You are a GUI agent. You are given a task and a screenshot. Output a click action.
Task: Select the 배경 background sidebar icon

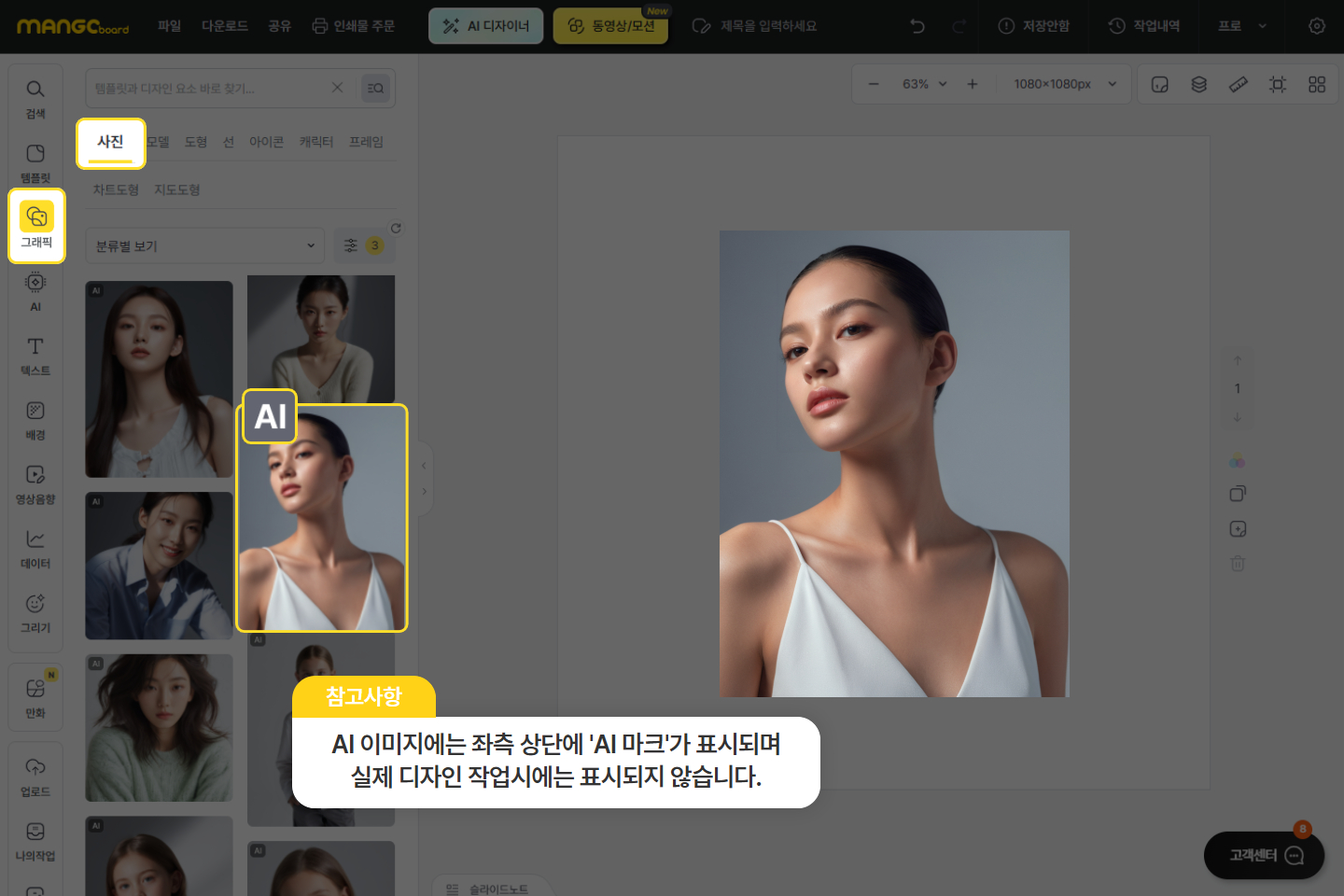pos(35,420)
